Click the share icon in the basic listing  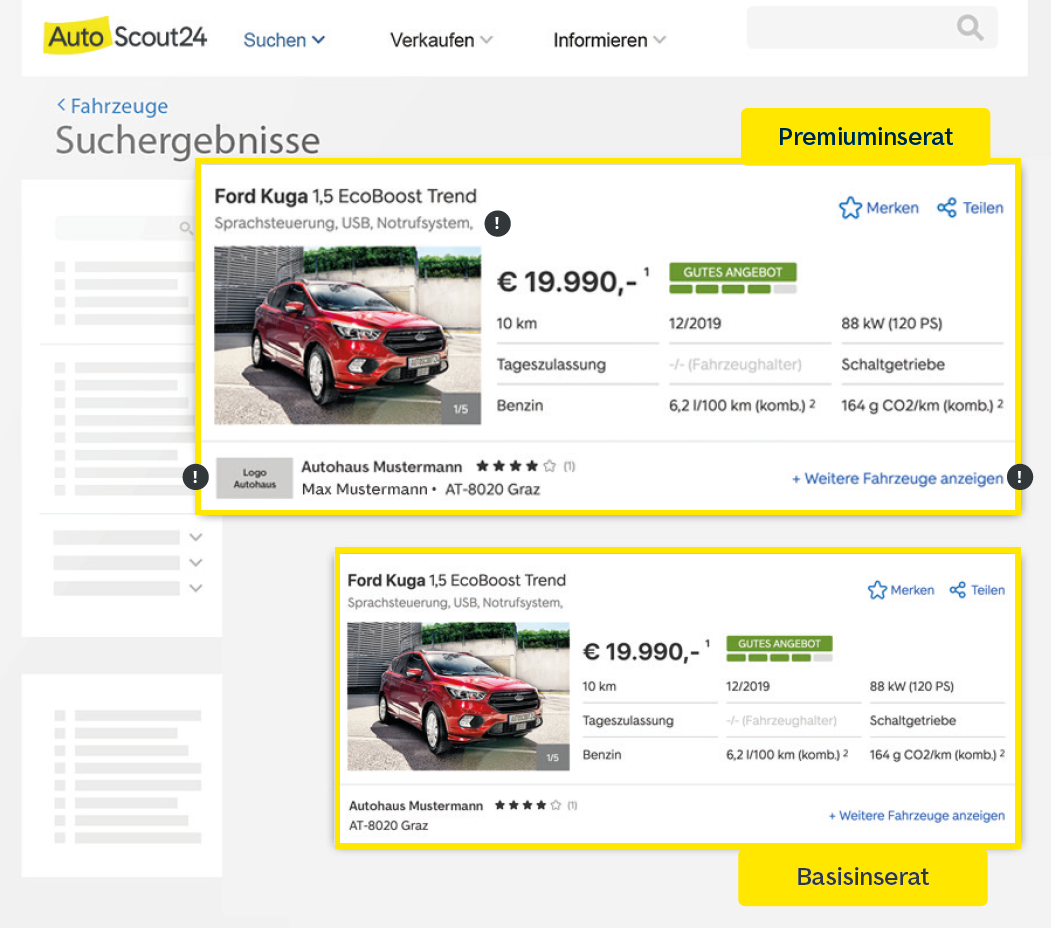coord(958,590)
